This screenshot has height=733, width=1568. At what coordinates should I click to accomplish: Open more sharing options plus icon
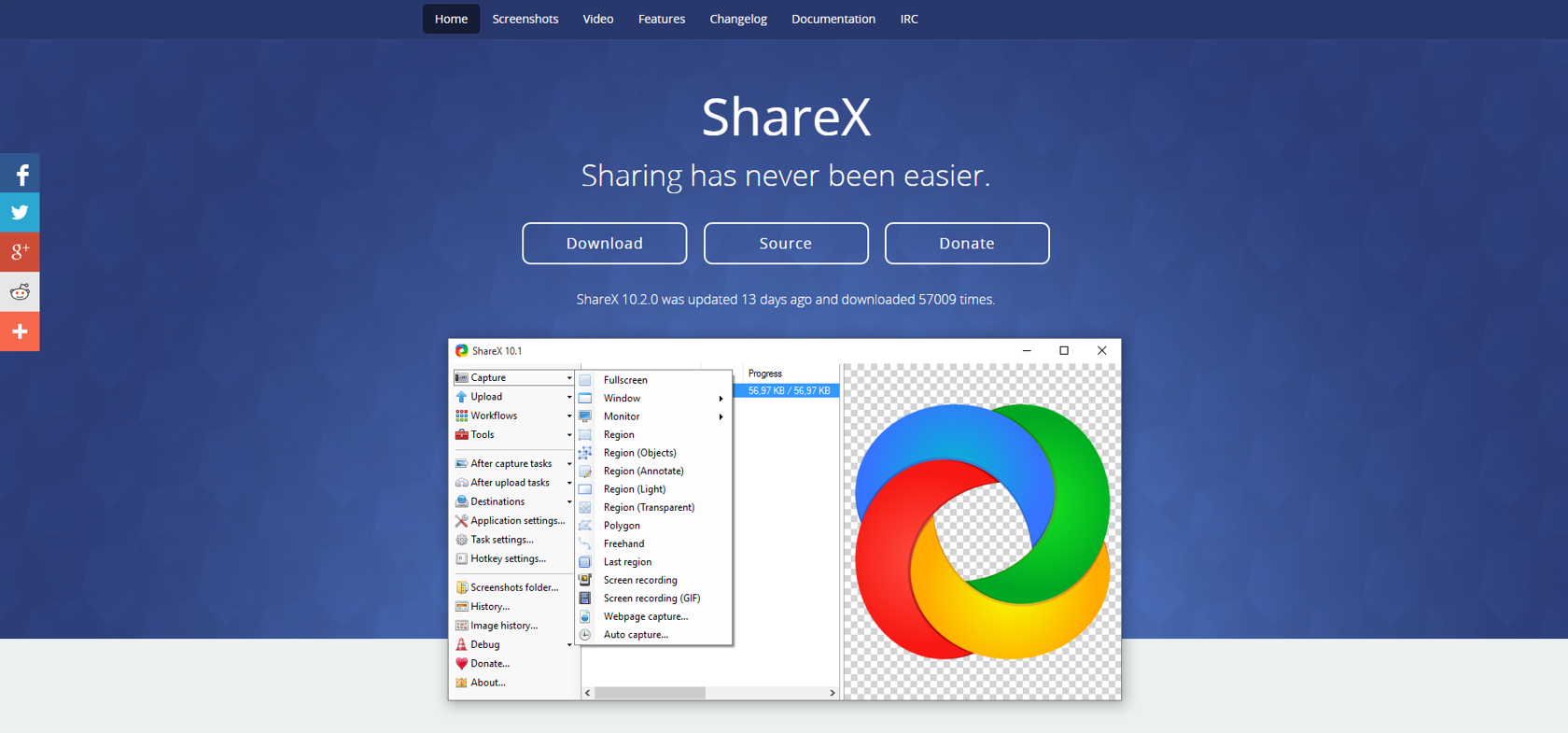click(20, 331)
